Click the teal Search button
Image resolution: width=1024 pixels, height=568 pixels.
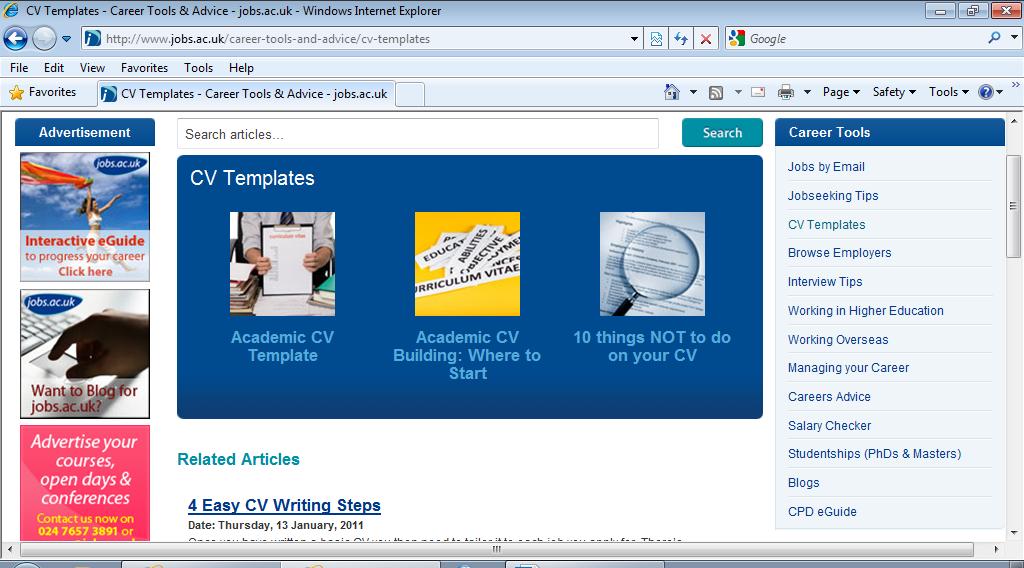click(722, 133)
